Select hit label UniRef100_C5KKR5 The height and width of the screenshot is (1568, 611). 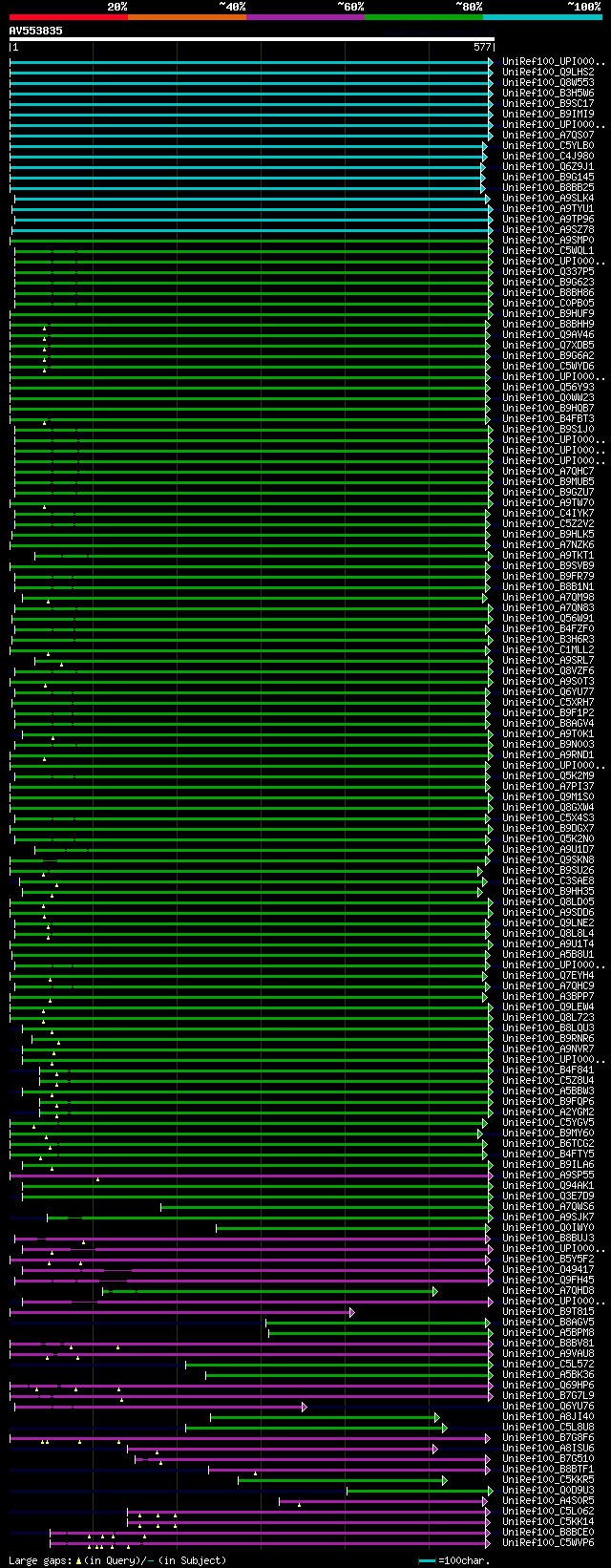click(x=548, y=1479)
